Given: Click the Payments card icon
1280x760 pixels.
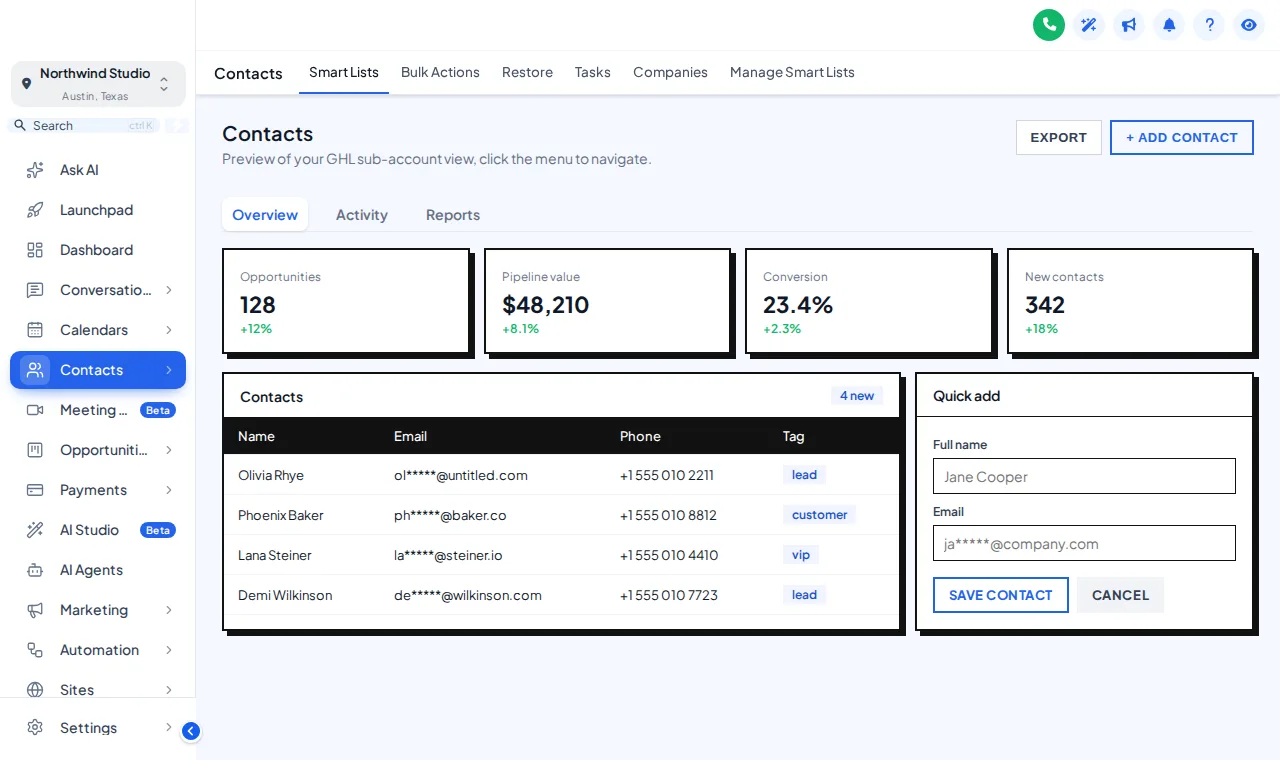Looking at the screenshot, I should click(x=35, y=490).
